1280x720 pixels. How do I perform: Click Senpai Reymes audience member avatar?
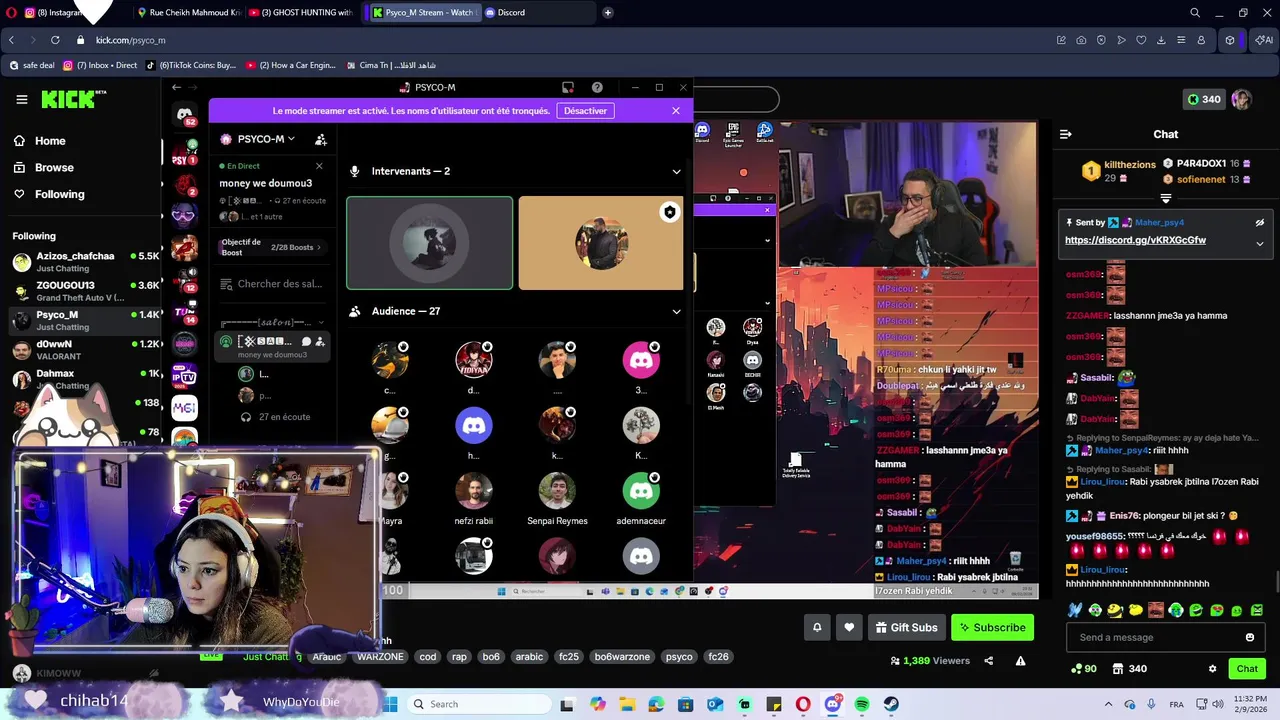pos(557,491)
